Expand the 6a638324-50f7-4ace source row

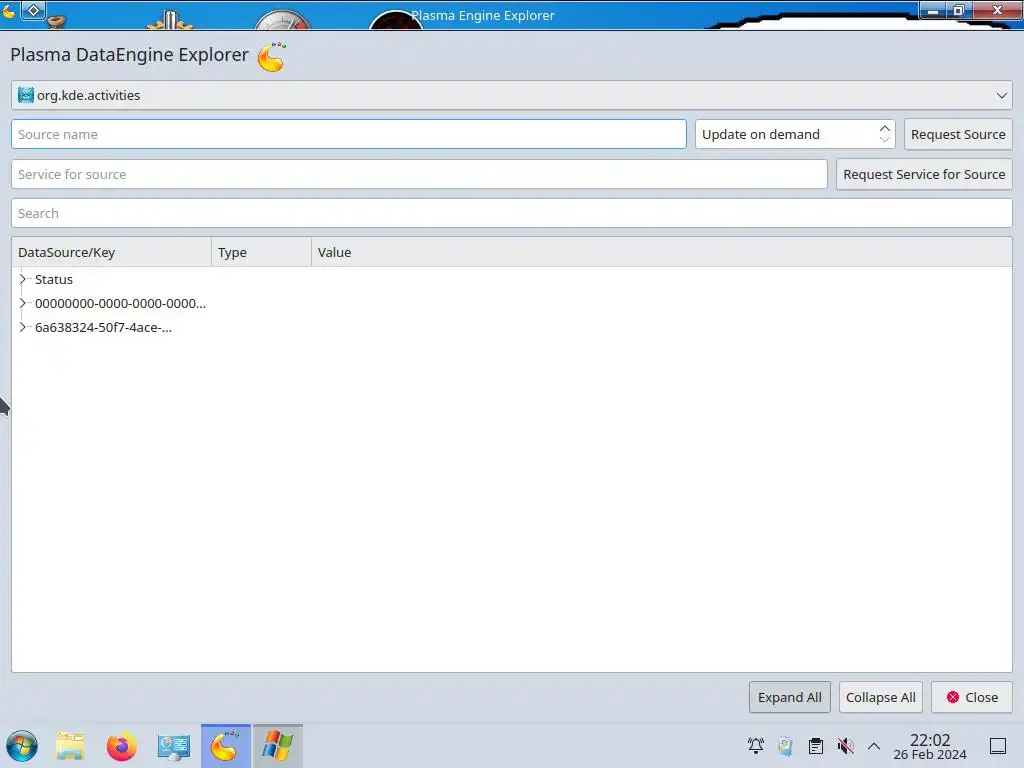point(23,327)
